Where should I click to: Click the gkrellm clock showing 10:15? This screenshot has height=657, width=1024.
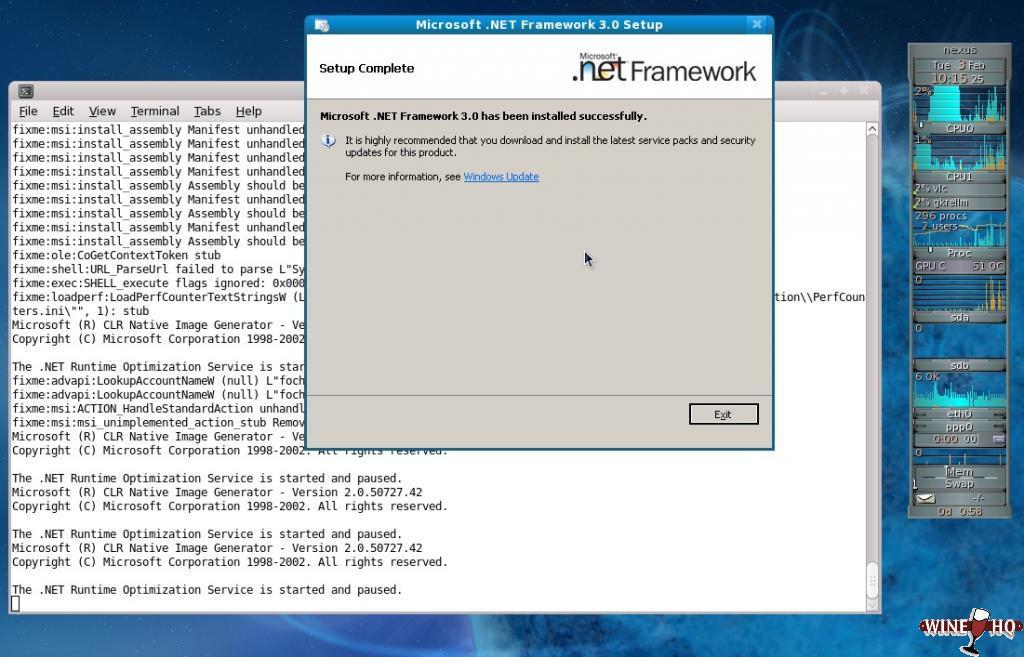click(x=957, y=78)
